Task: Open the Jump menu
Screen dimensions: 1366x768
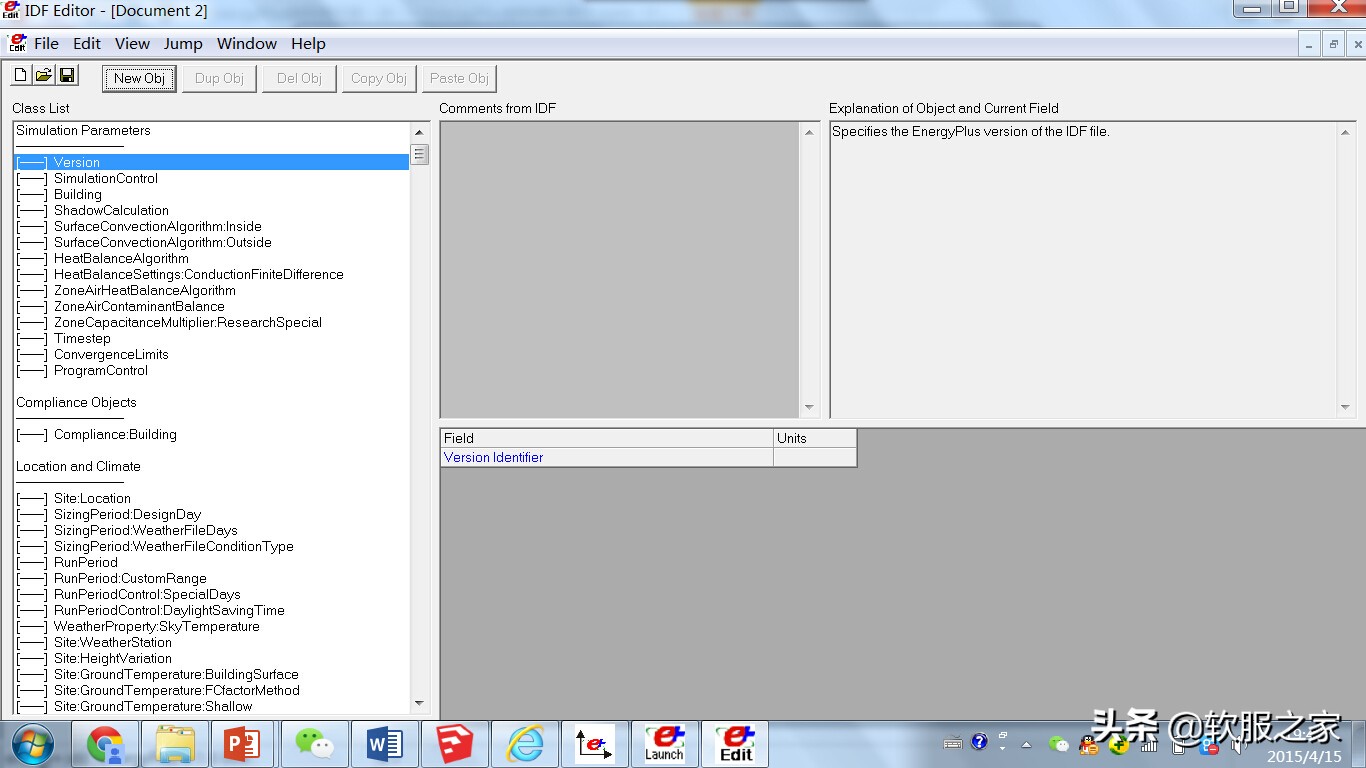Action: (183, 44)
